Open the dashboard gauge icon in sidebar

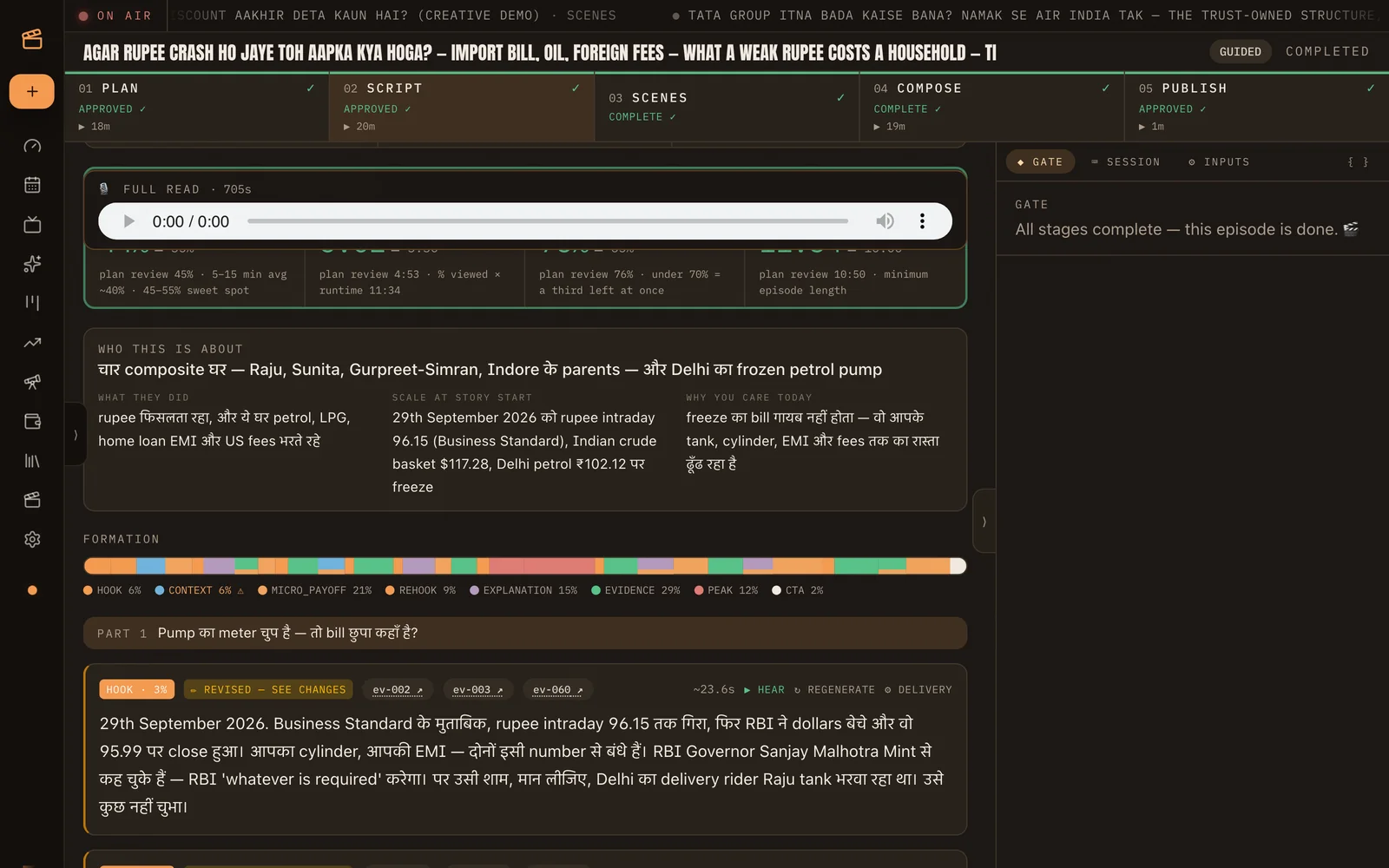32,146
